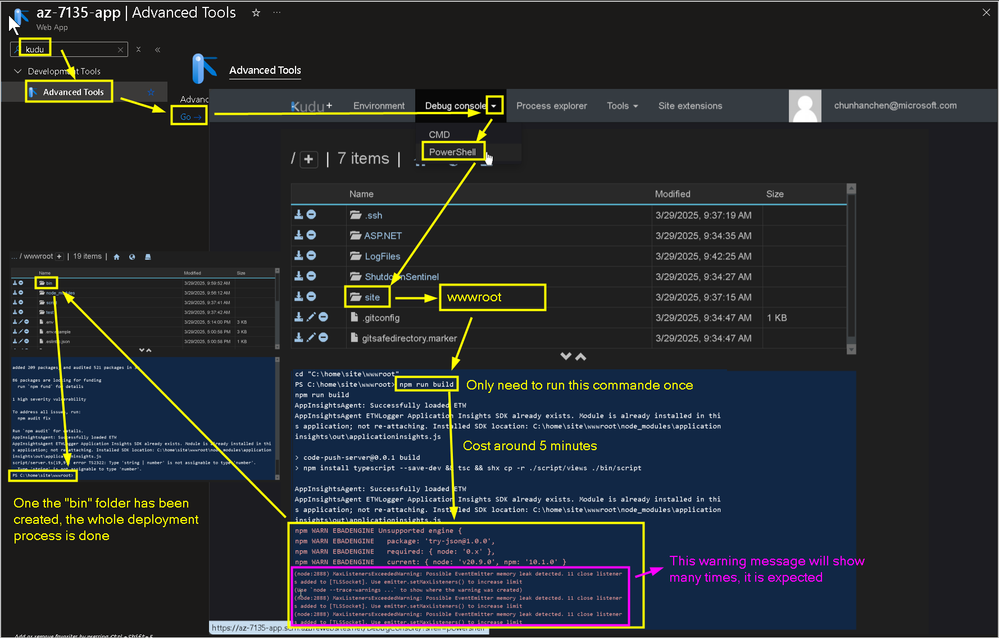Download the .ssh folder
This screenshot has height=638, width=999.
298,215
